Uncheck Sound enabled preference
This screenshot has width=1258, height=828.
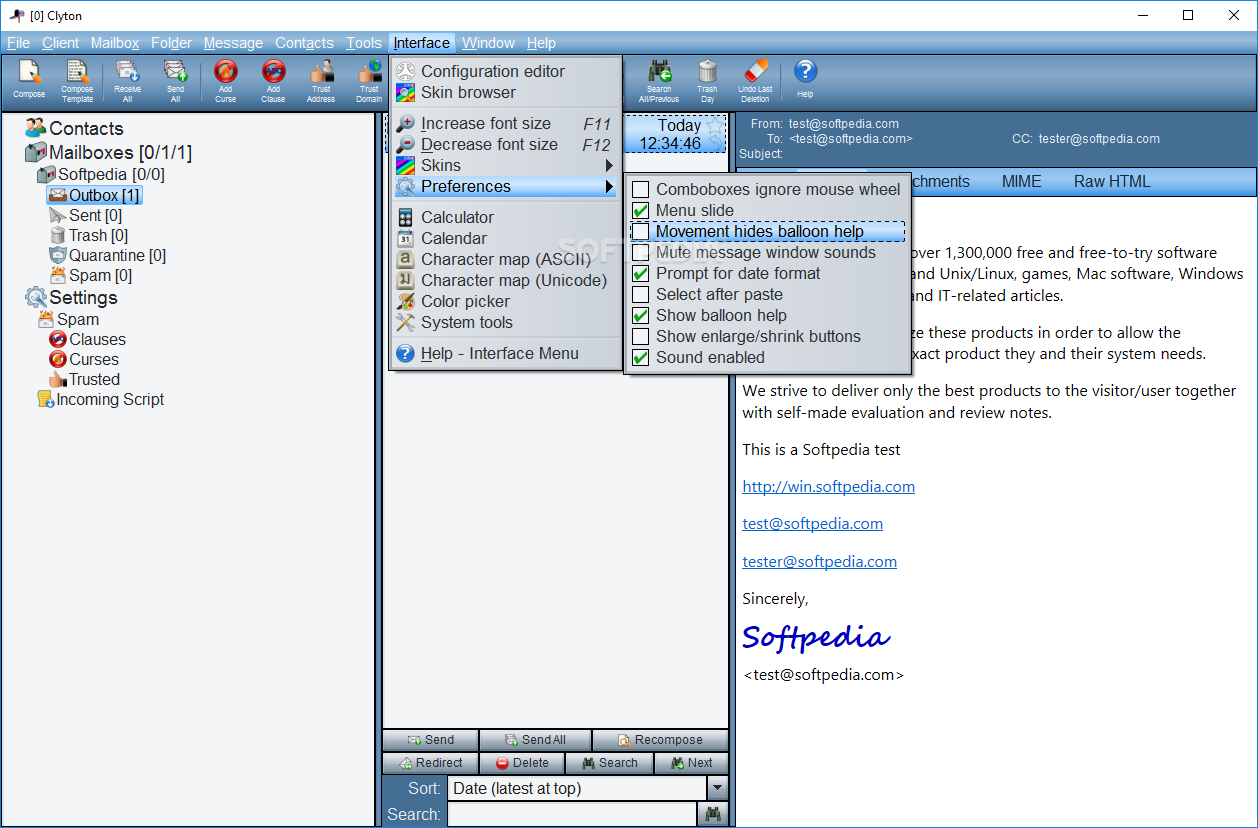[x=765, y=357]
